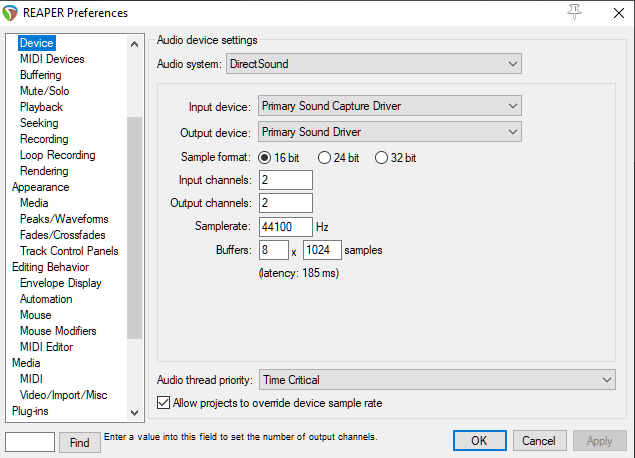Open the Output device dropdown
This screenshot has width=635, height=458.
[x=390, y=132]
